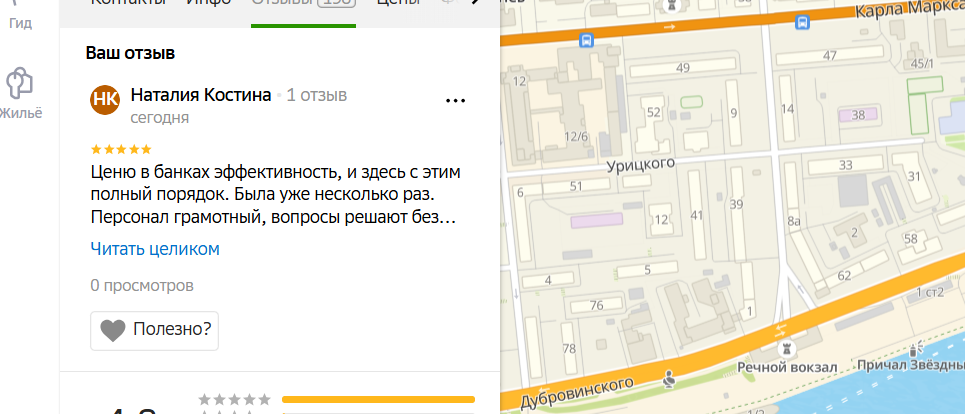Screen dimensions: 965x414
Task: Select building 31 on the map
Action: pyautogui.click(x=914, y=177)
